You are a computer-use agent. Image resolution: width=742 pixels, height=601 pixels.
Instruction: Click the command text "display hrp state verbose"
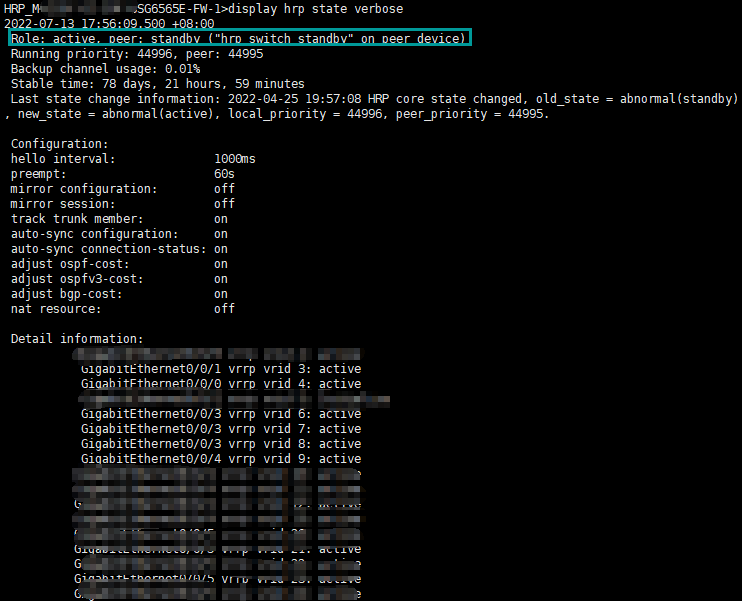click(x=316, y=9)
